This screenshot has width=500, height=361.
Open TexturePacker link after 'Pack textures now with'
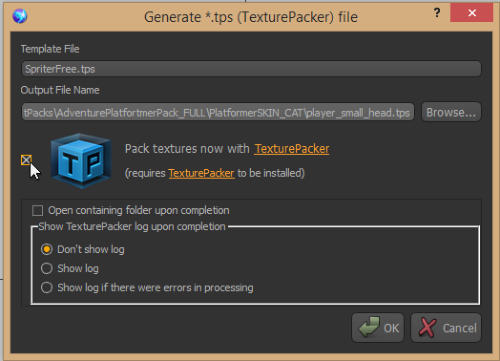[x=292, y=149]
